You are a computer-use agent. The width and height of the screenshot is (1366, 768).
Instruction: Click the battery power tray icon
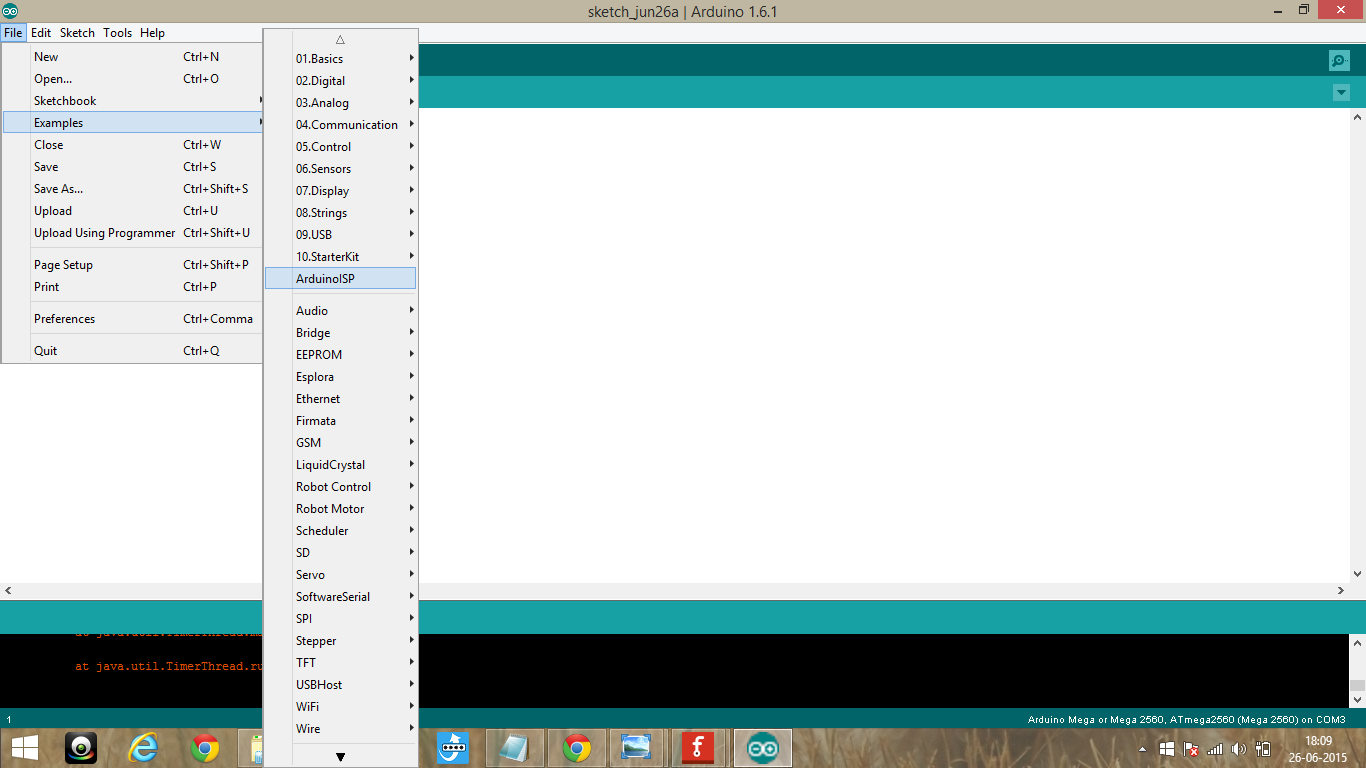click(1263, 749)
